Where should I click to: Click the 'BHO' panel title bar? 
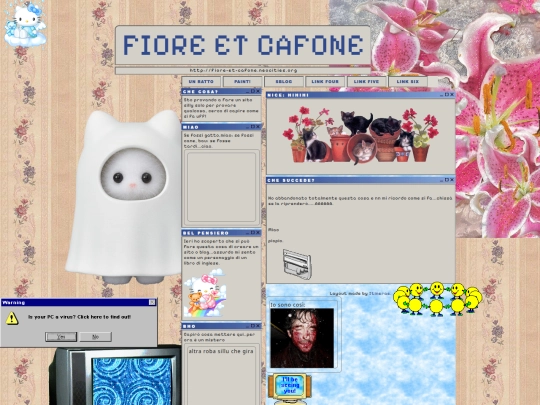click(x=221, y=326)
